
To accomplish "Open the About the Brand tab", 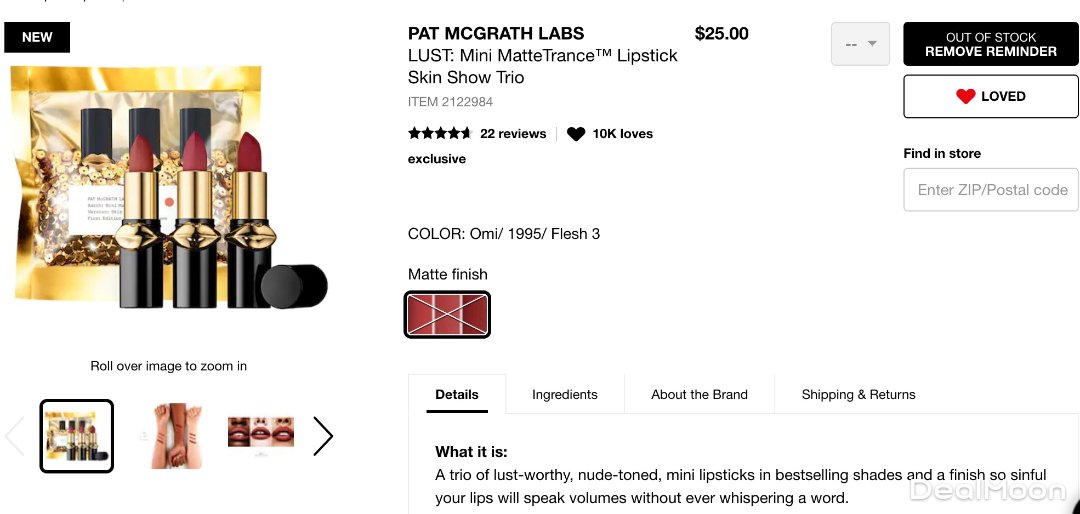I will point(699,394).
